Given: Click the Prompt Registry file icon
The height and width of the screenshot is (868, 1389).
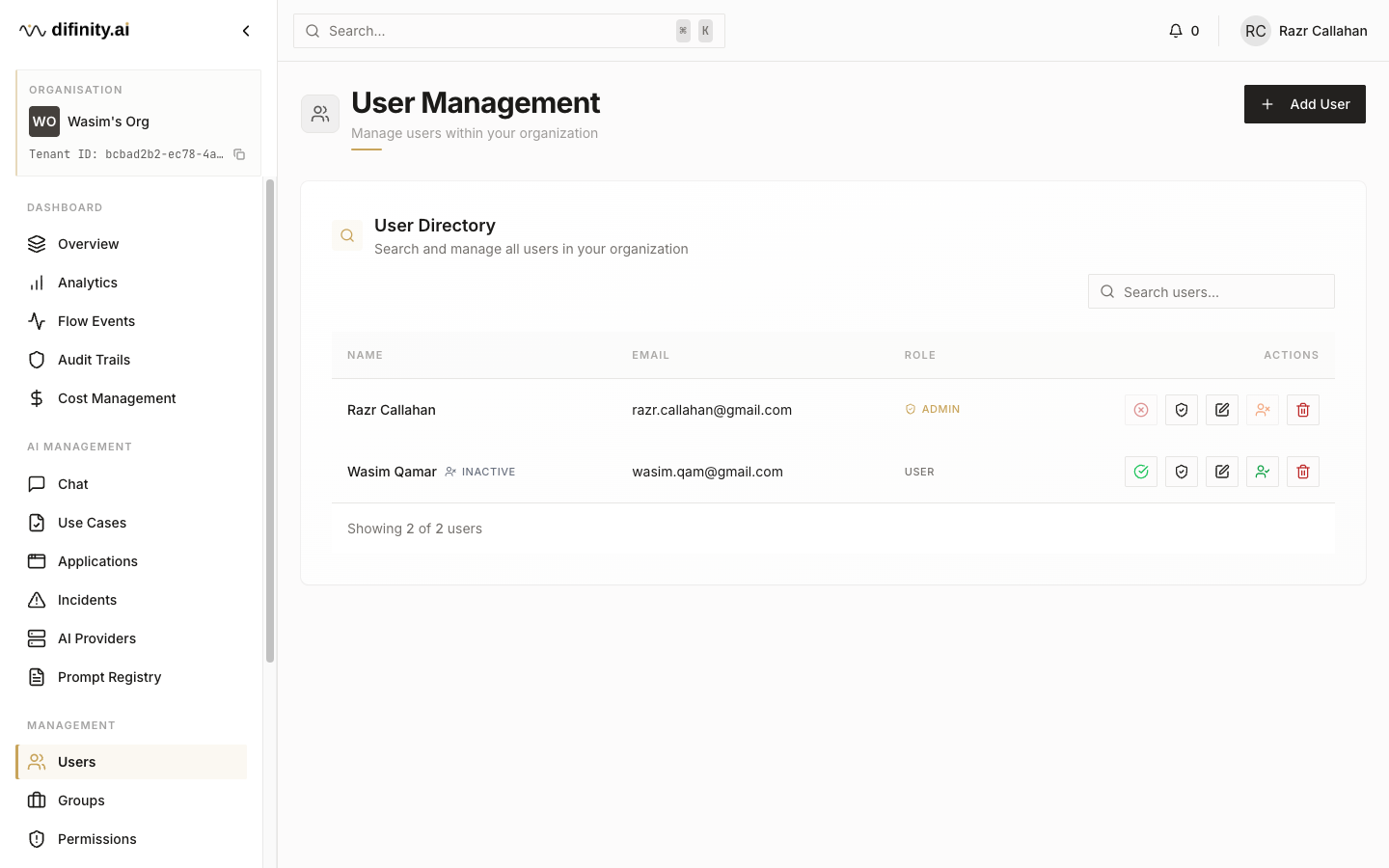Looking at the screenshot, I should [x=37, y=677].
